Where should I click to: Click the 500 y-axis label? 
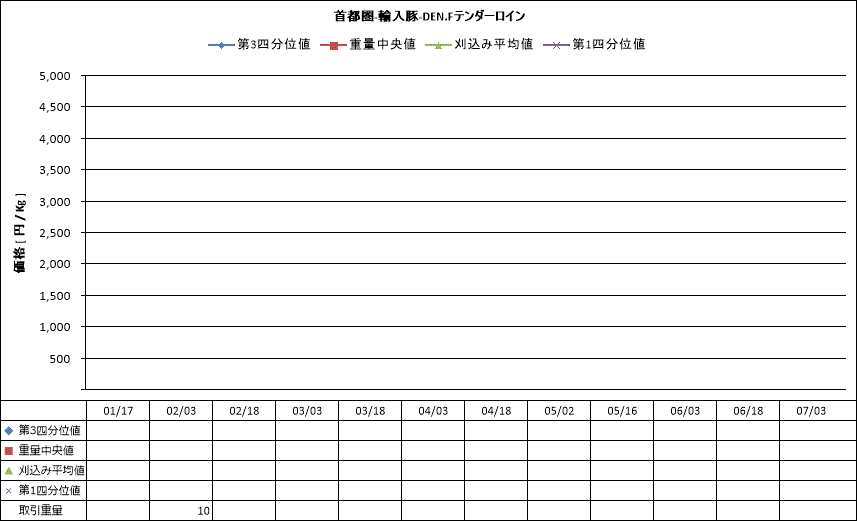click(60, 359)
